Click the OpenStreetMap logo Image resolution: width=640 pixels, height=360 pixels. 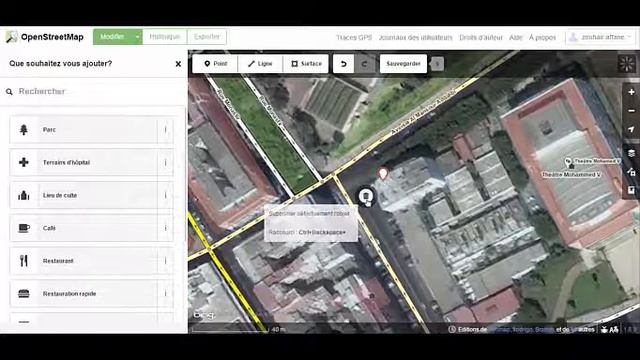click(x=44, y=37)
